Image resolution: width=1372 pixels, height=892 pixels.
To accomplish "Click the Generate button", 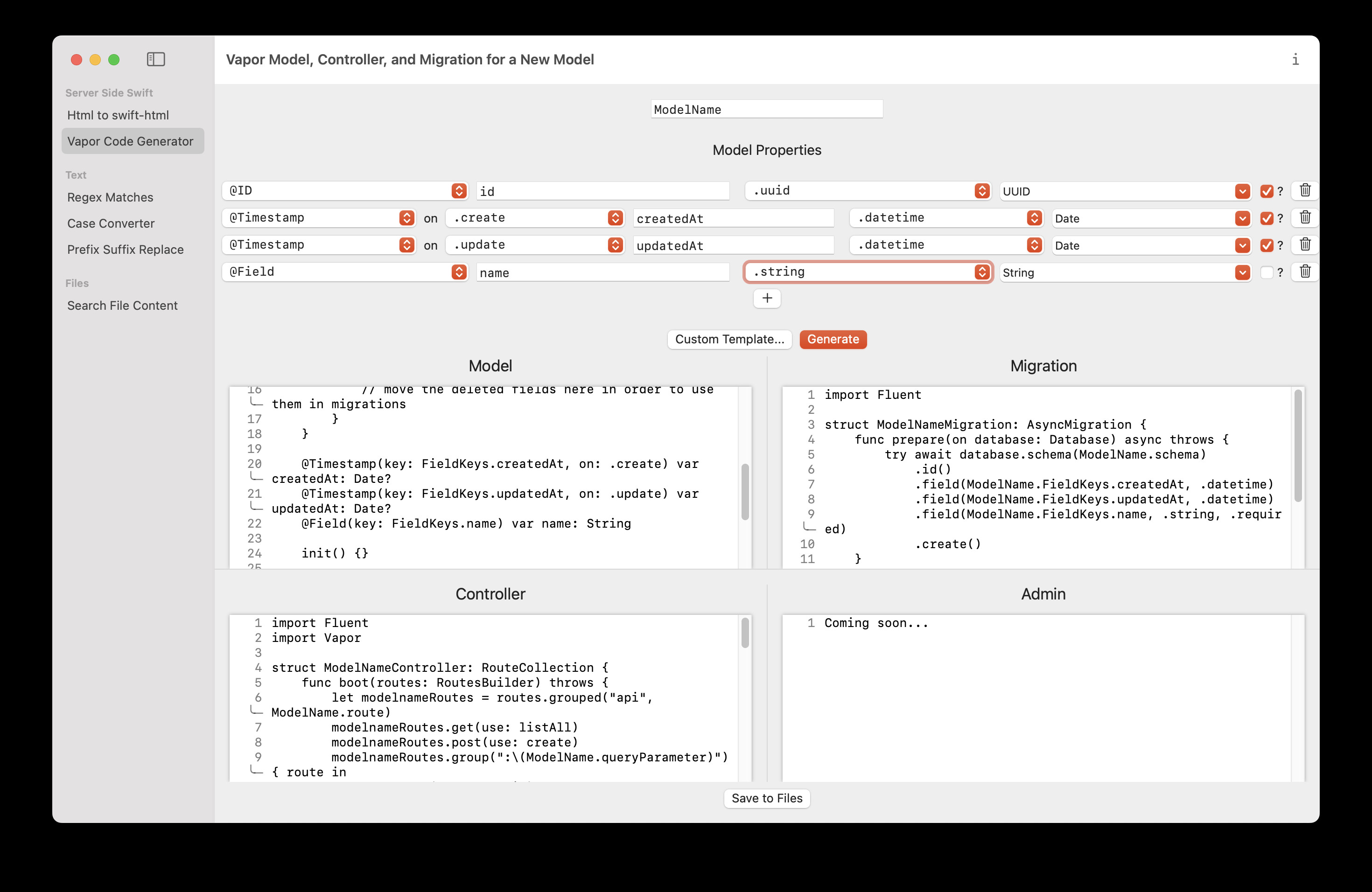I will click(x=833, y=339).
